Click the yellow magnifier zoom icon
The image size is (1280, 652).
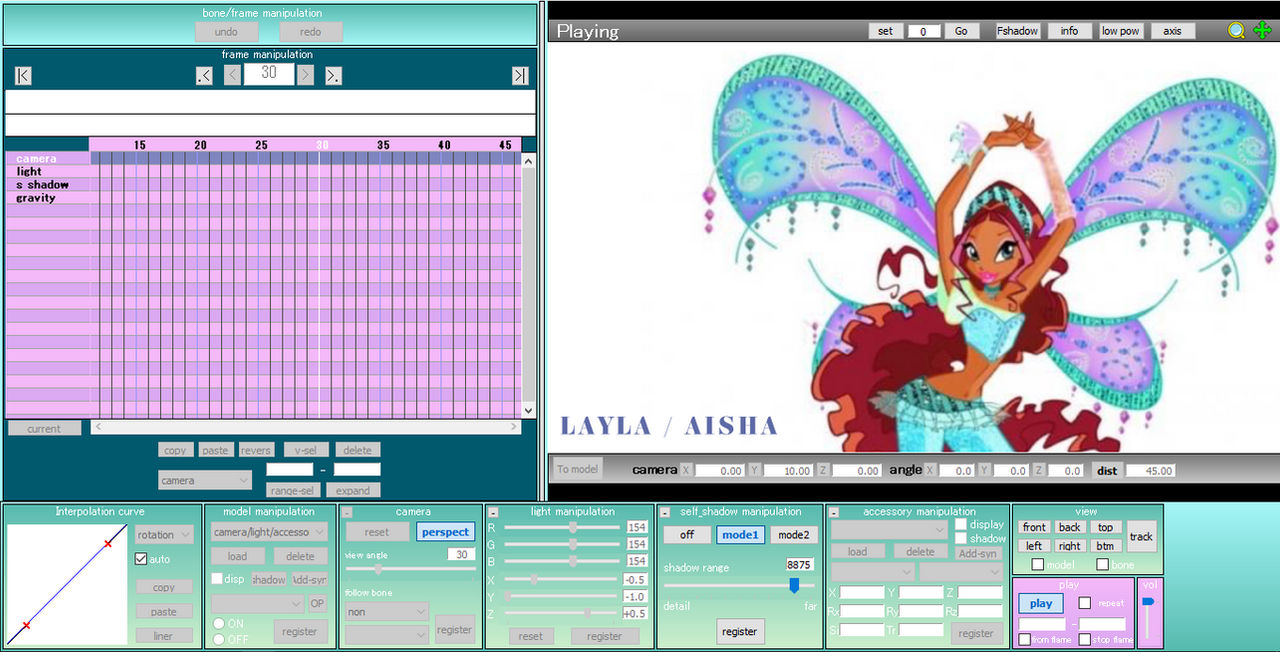point(1236,31)
